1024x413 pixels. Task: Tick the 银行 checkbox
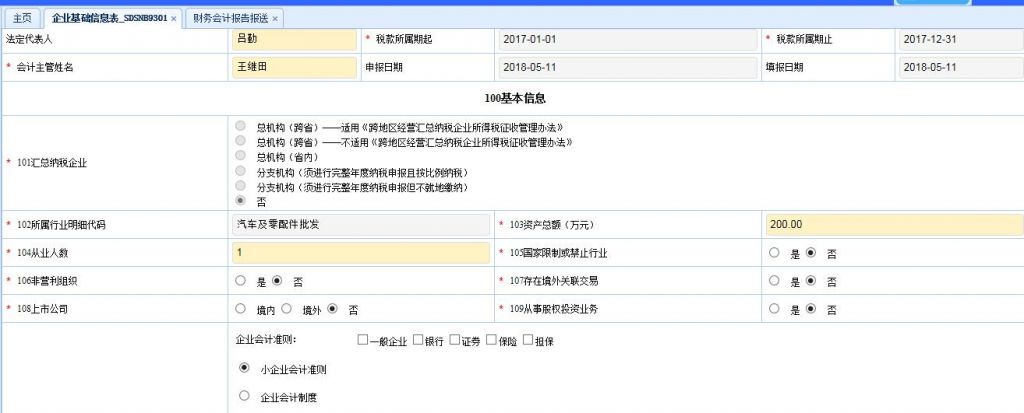[418, 340]
